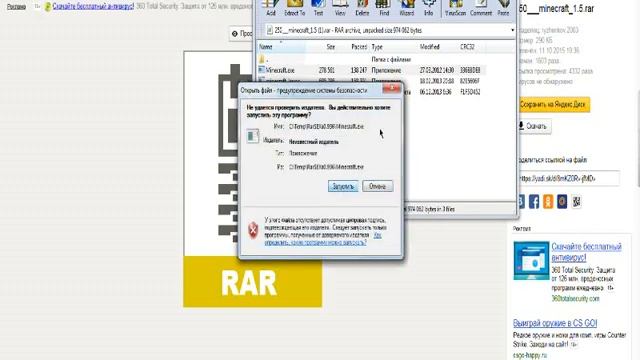640x360 pixels.
Task: Launch the Wizard toolbar icon
Action: coord(407,8)
